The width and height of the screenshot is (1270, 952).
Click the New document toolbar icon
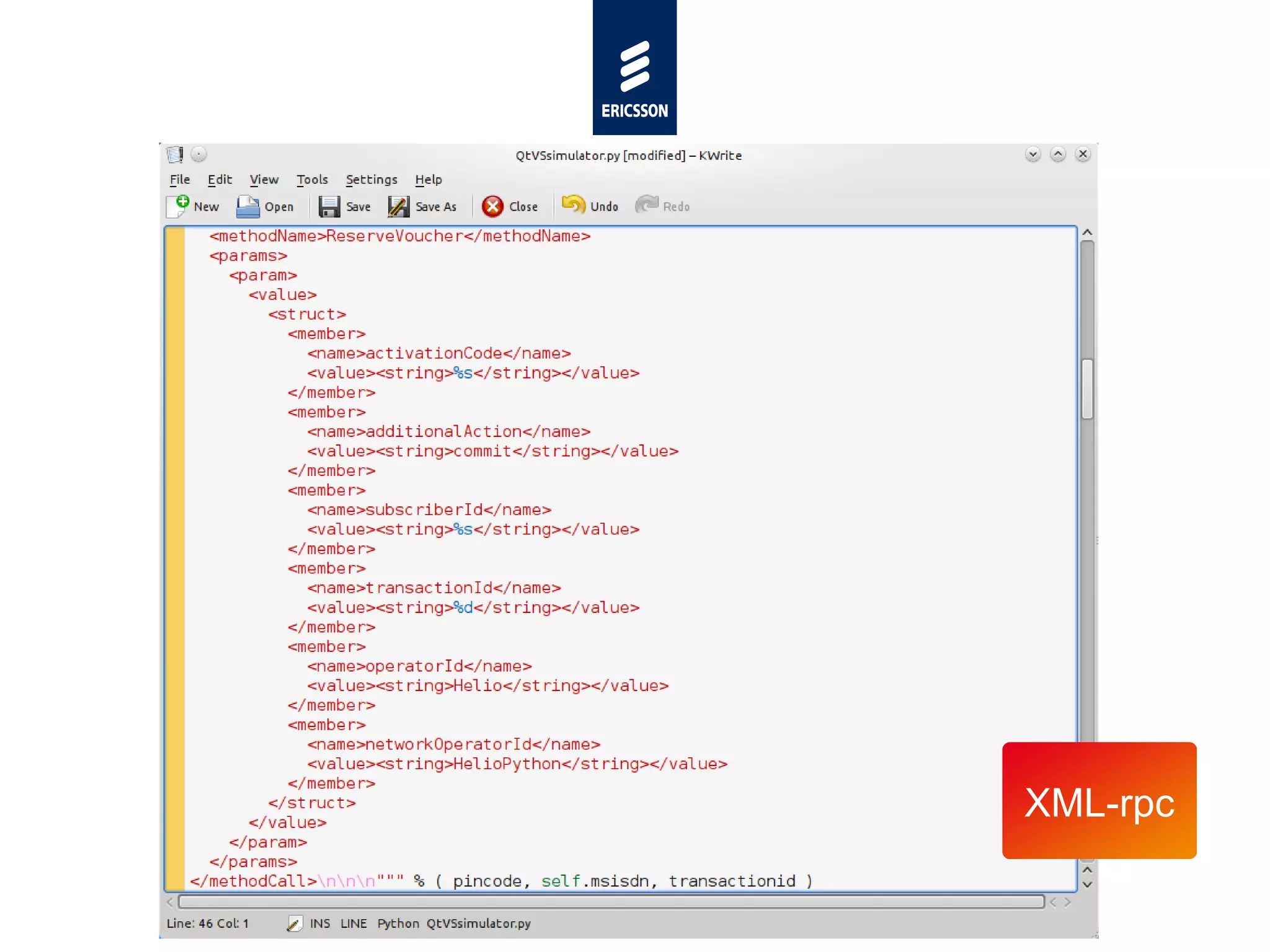click(178, 206)
